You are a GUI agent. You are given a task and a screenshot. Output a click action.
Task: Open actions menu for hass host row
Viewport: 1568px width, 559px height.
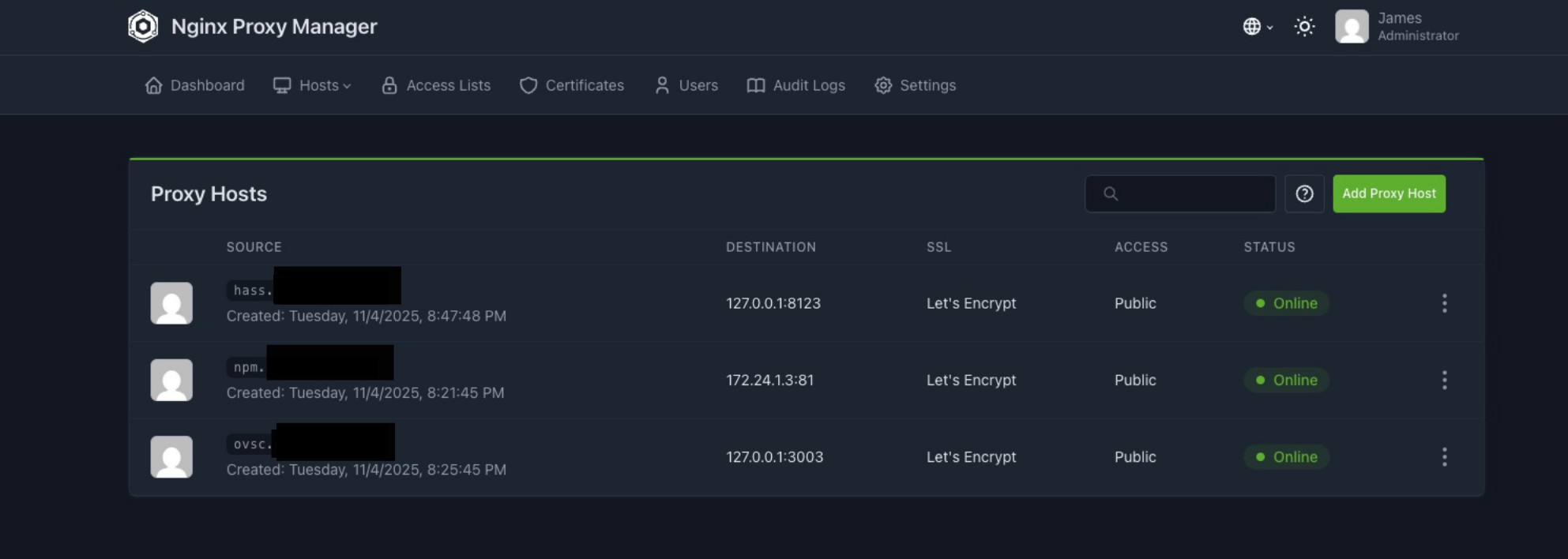point(1444,303)
